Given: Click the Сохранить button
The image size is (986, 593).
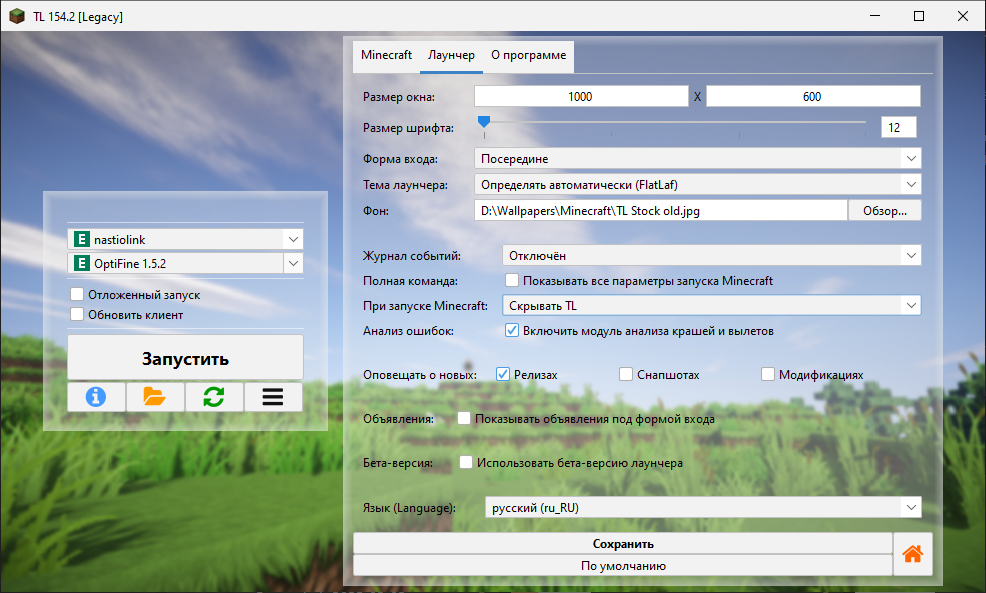Looking at the screenshot, I should tap(623, 544).
